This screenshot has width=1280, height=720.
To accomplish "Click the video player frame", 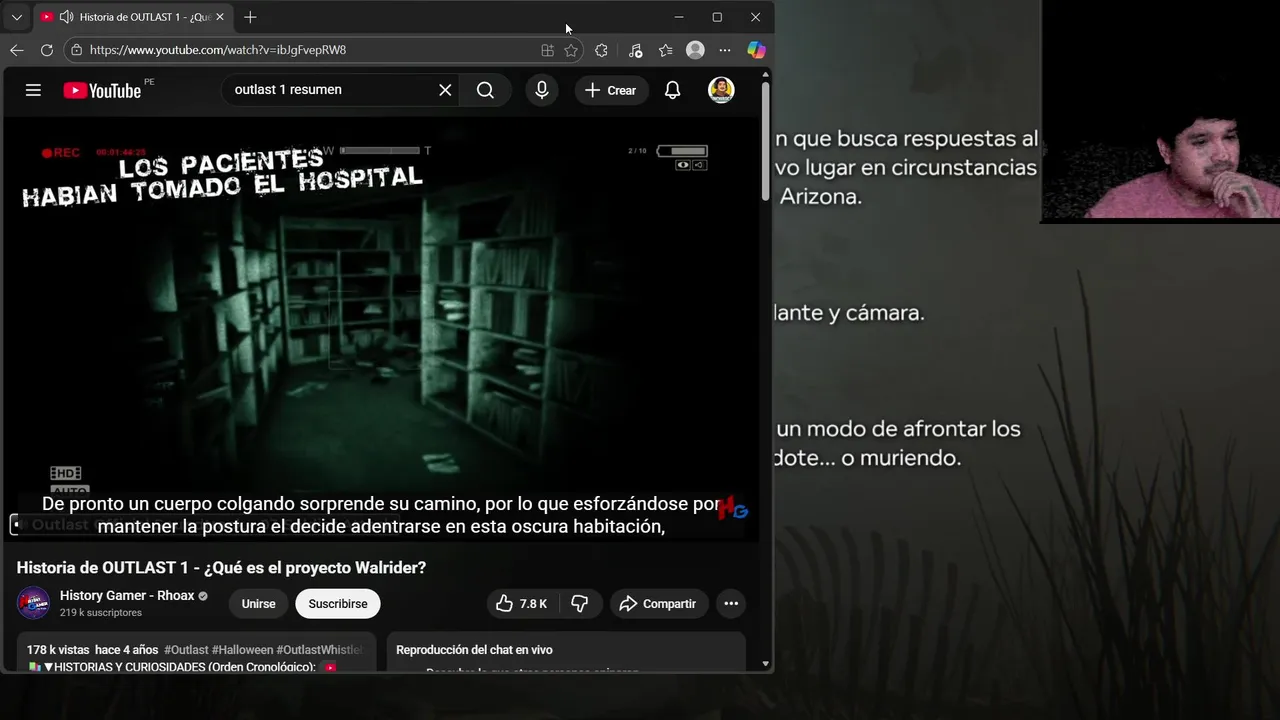I will point(381,330).
